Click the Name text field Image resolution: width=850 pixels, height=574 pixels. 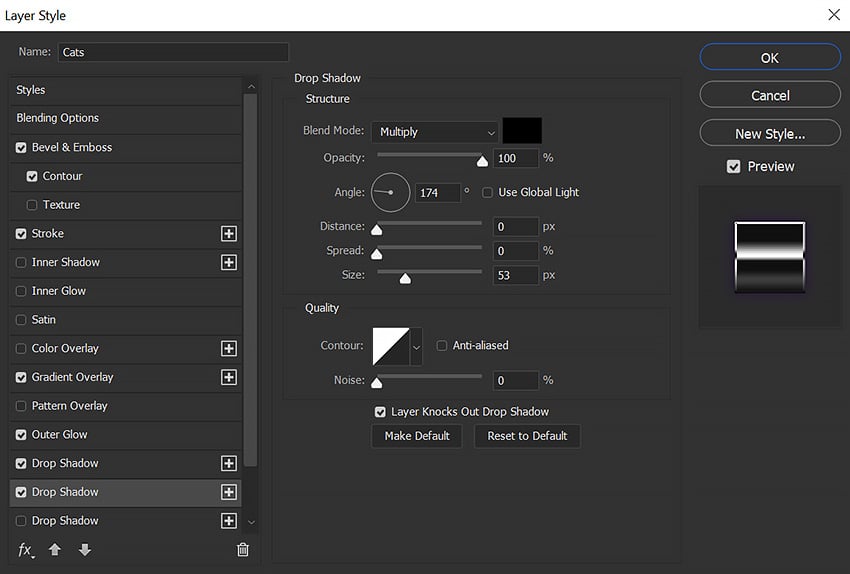172,52
